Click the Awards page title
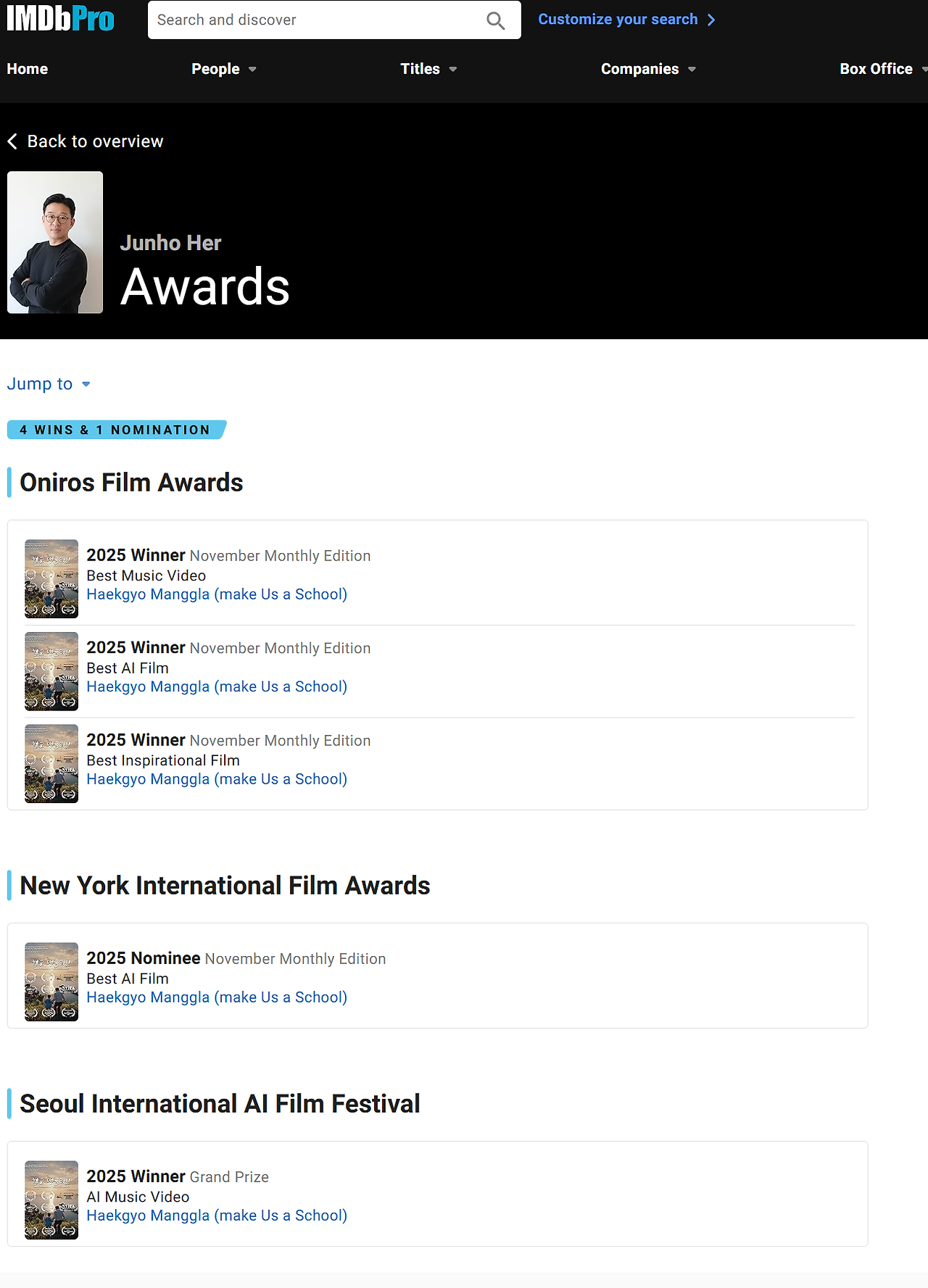 [205, 287]
